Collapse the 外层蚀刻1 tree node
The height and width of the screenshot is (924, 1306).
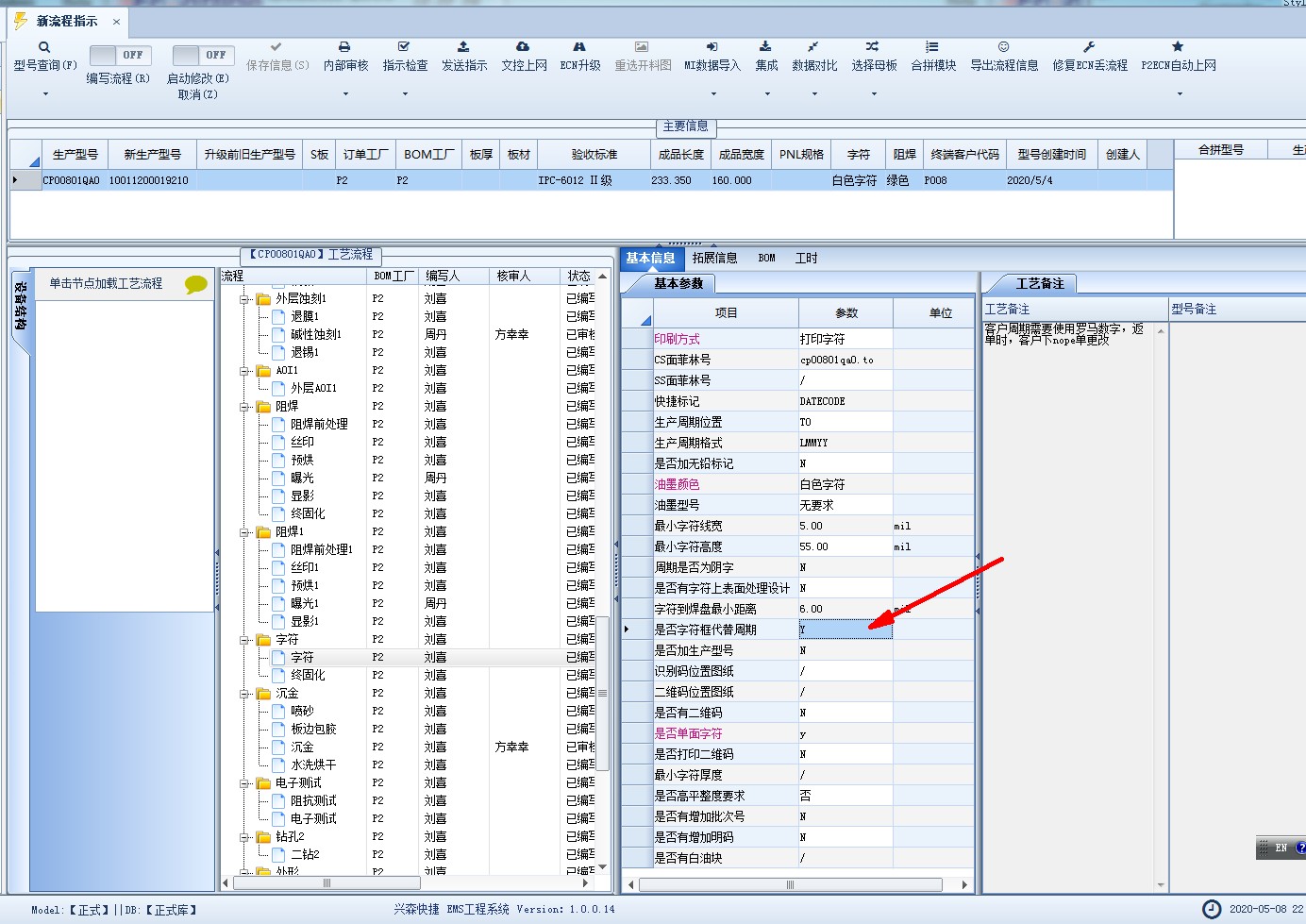click(245, 299)
